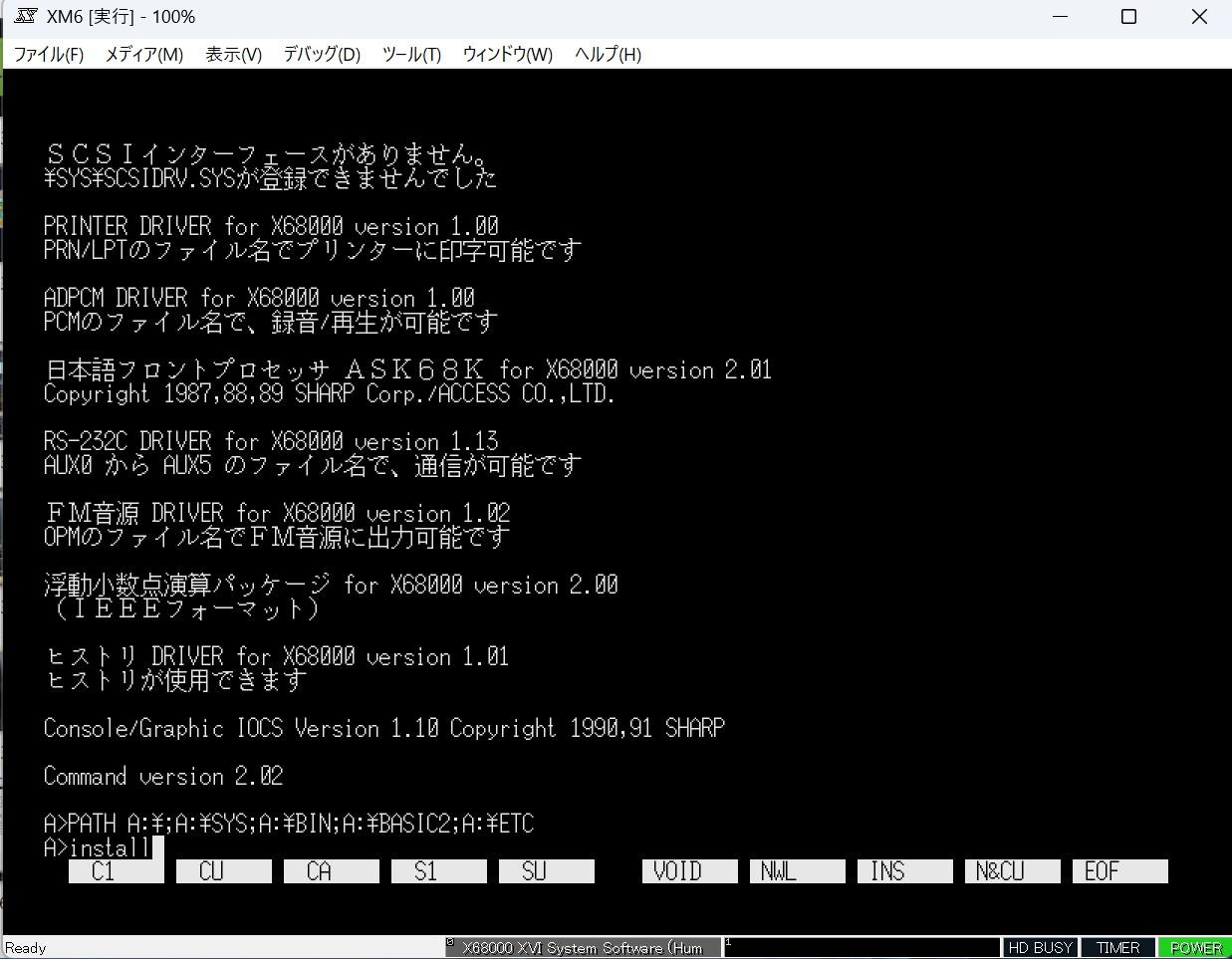Click the S1 function key label
The image size is (1232, 959).
pyautogui.click(x=439, y=871)
